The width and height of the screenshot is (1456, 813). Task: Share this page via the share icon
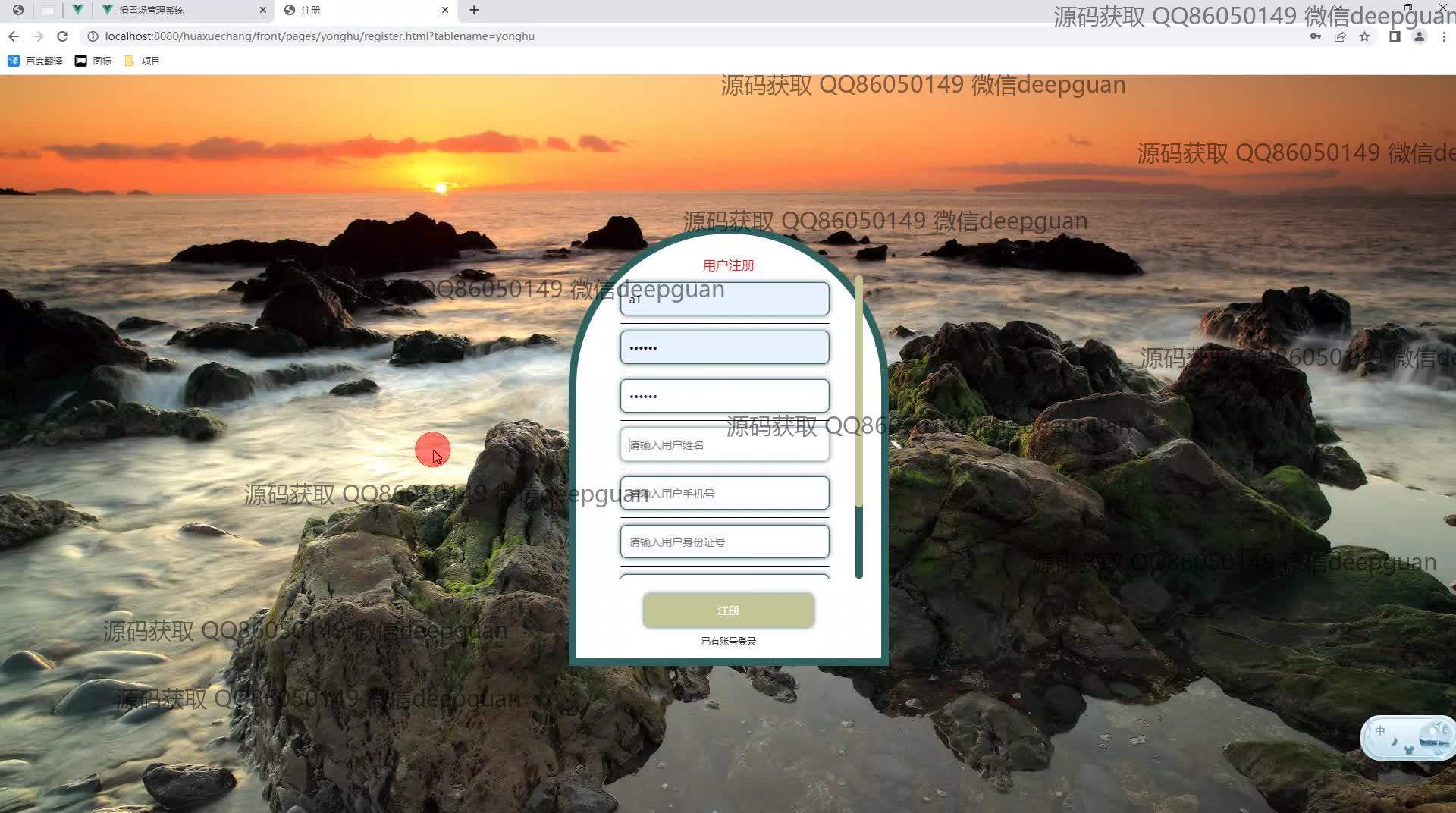(1340, 36)
